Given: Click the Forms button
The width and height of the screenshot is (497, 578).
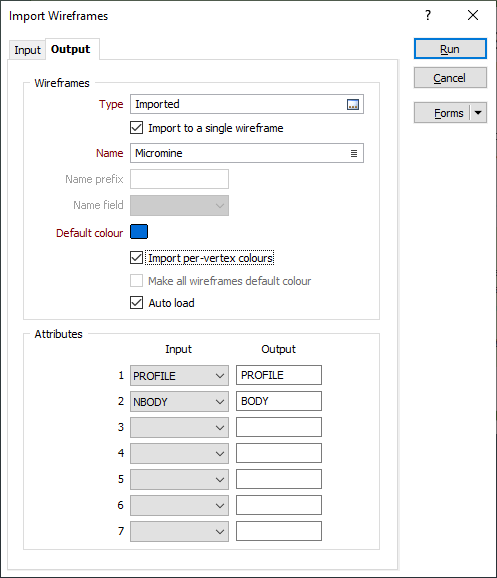Looking at the screenshot, I should pyautogui.click(x=442, y=113).
